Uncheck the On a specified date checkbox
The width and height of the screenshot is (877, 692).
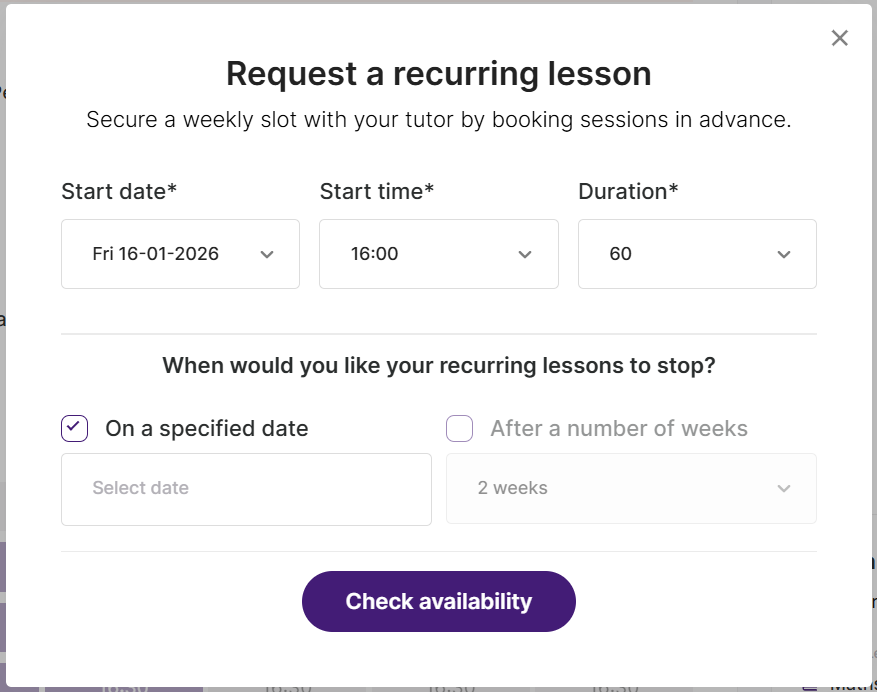[75, 429]
